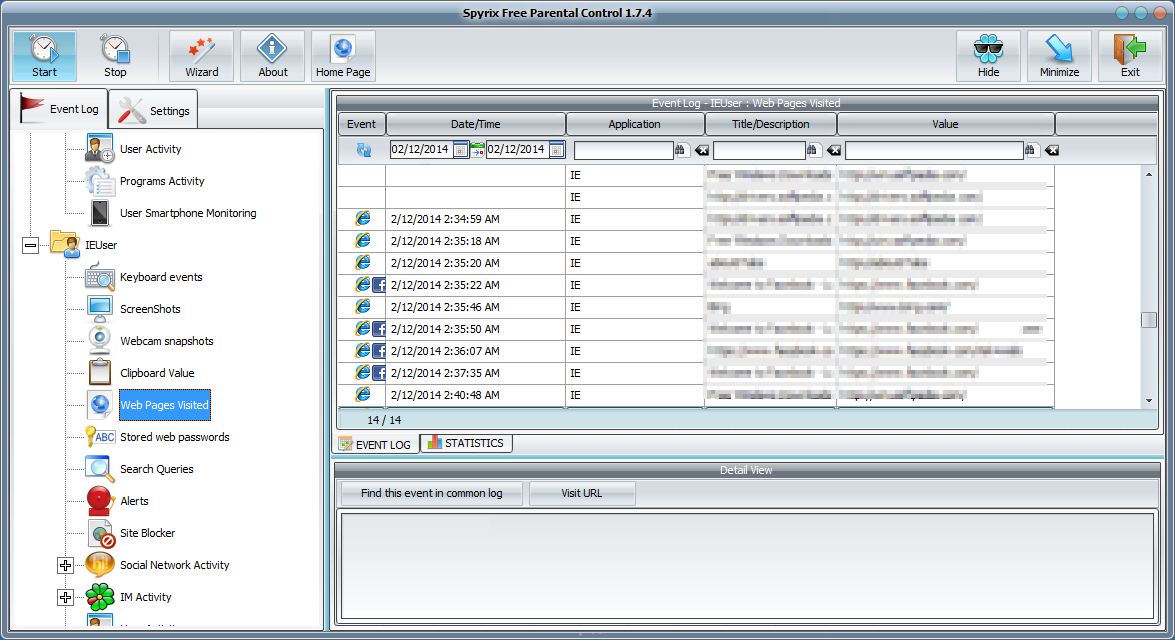This screenshot has height=640, width=1175.
Task: Click the event list scroll down arrow
Action: click(1149, 401)
